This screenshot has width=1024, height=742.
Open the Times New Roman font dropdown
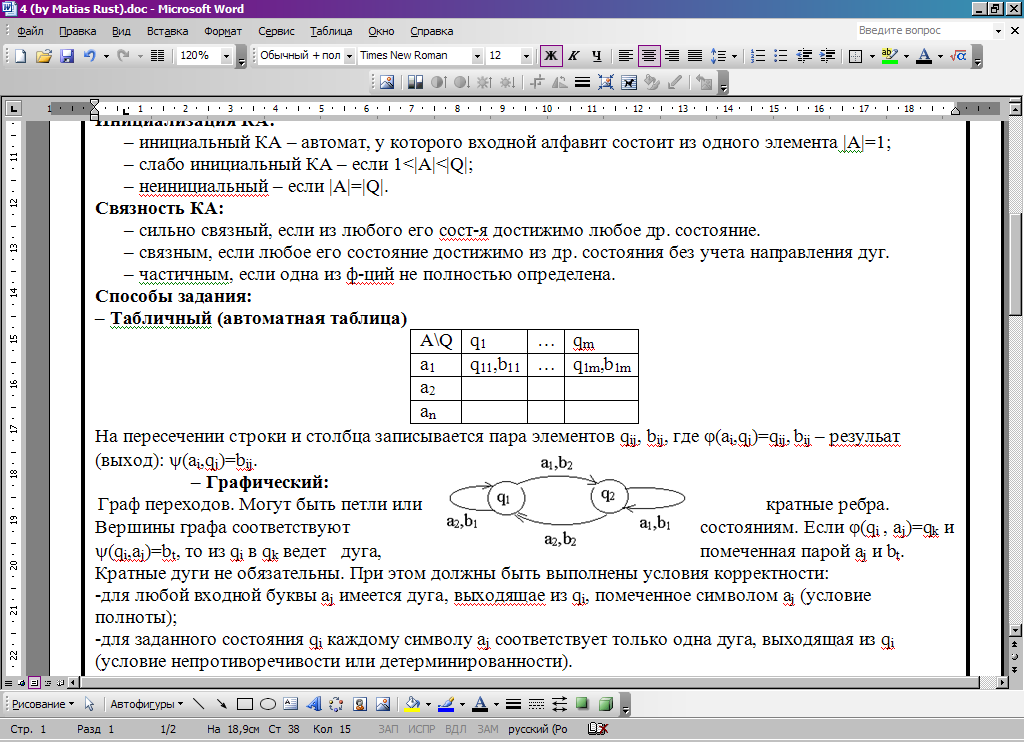pos(477,56)
